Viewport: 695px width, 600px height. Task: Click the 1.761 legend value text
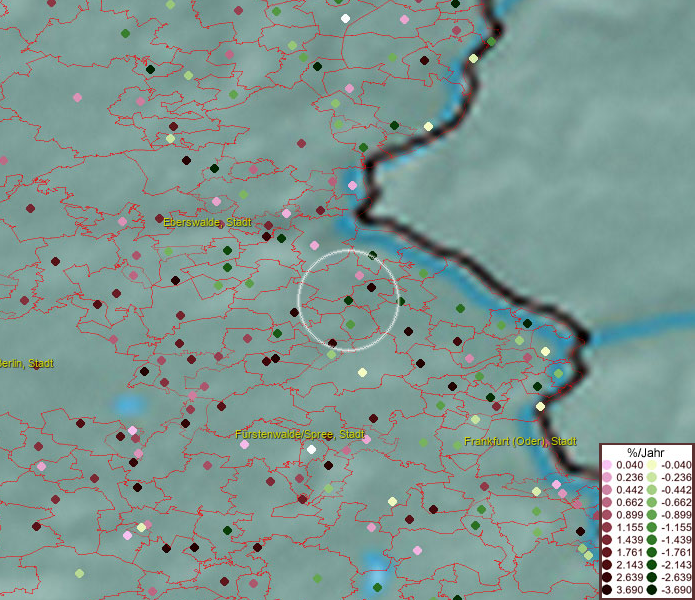click(x=629, y=553)
